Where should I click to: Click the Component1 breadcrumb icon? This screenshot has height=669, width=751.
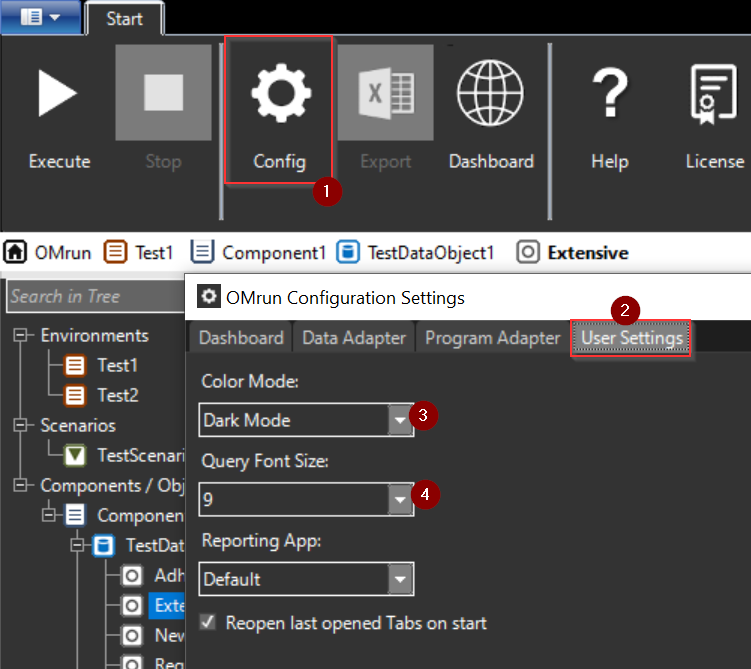coord(202,252)
